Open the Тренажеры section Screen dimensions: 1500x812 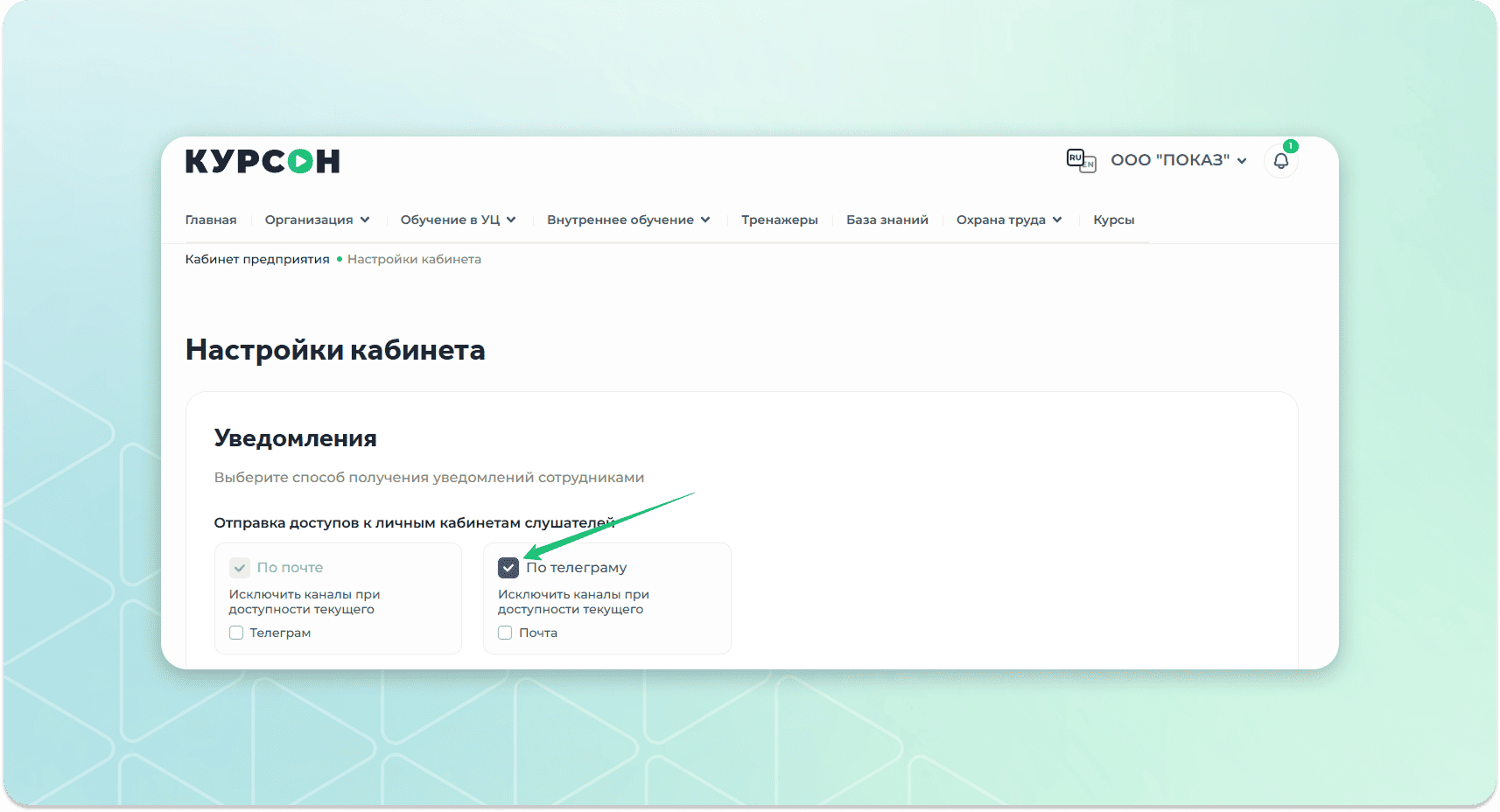[x=779, y=220]
